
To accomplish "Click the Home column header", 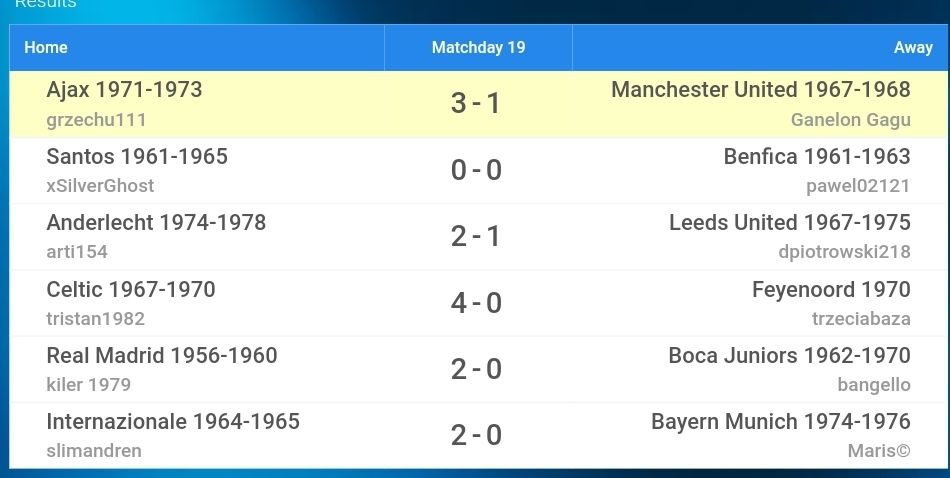I will click(197, 48).
